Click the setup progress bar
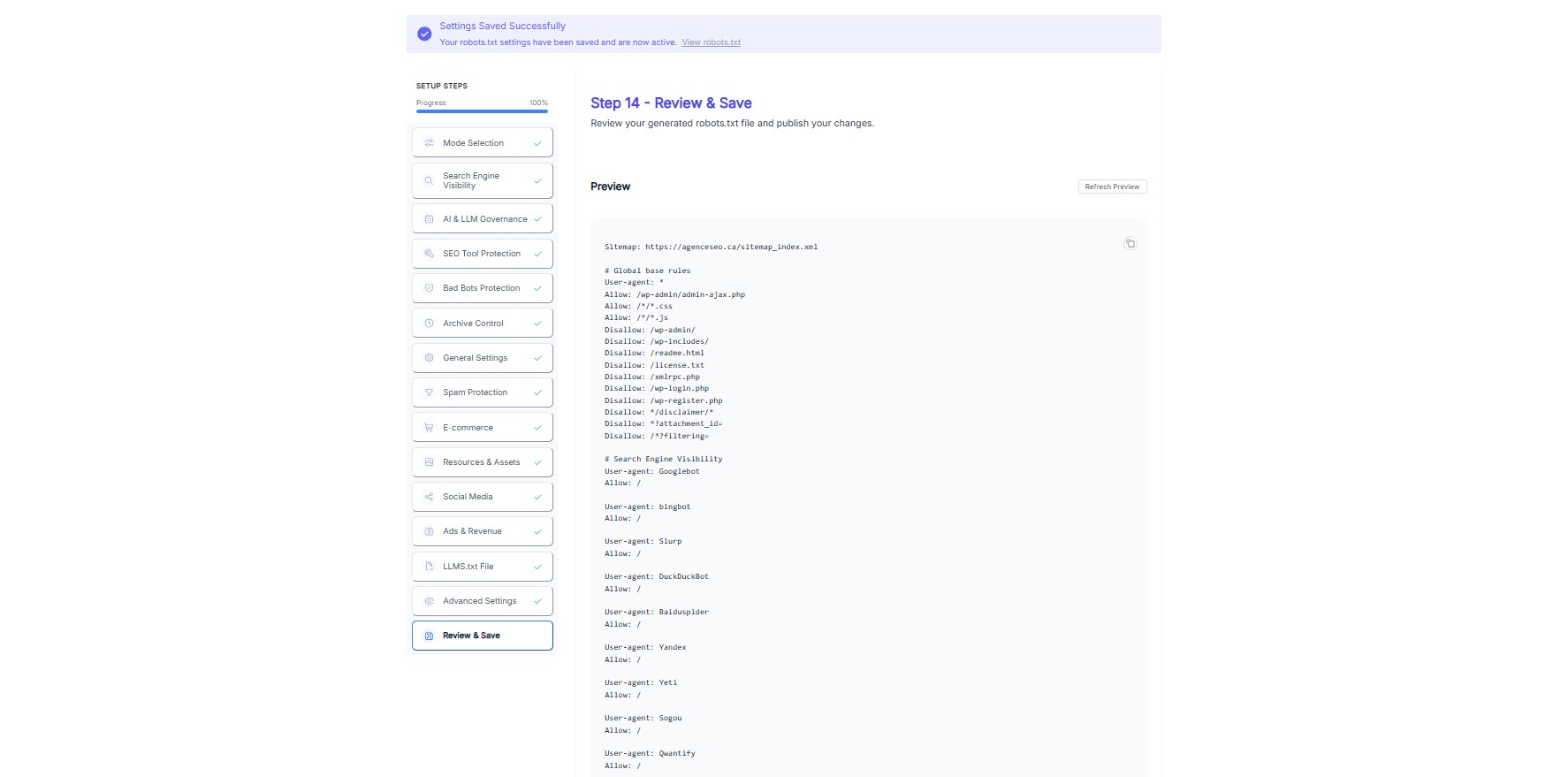The image size is (1568, 777). [x=482, y=111]
